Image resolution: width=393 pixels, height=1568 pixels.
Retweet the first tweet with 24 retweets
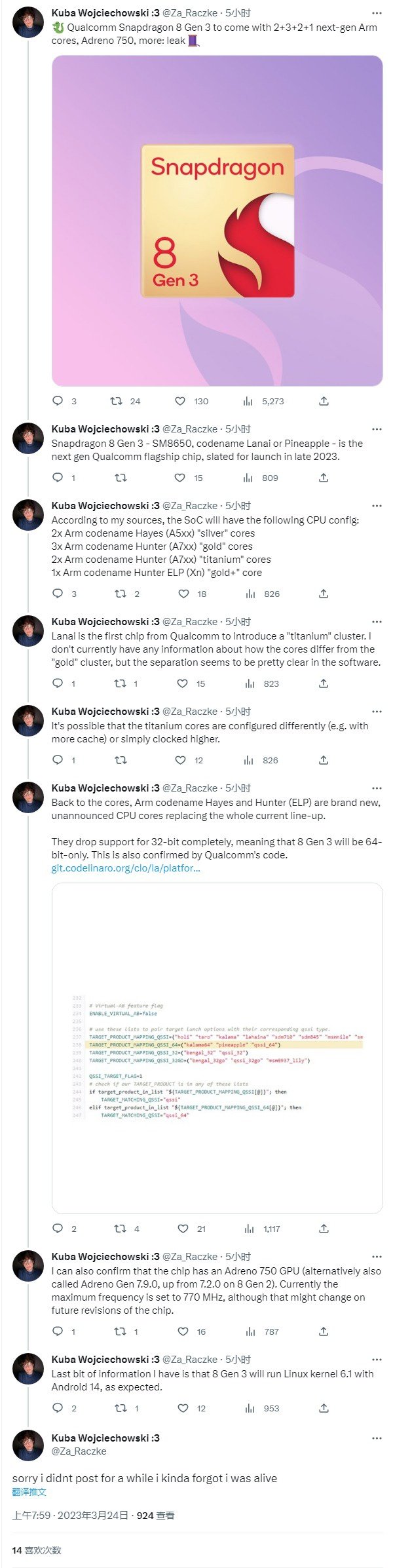tap(116, 401)
